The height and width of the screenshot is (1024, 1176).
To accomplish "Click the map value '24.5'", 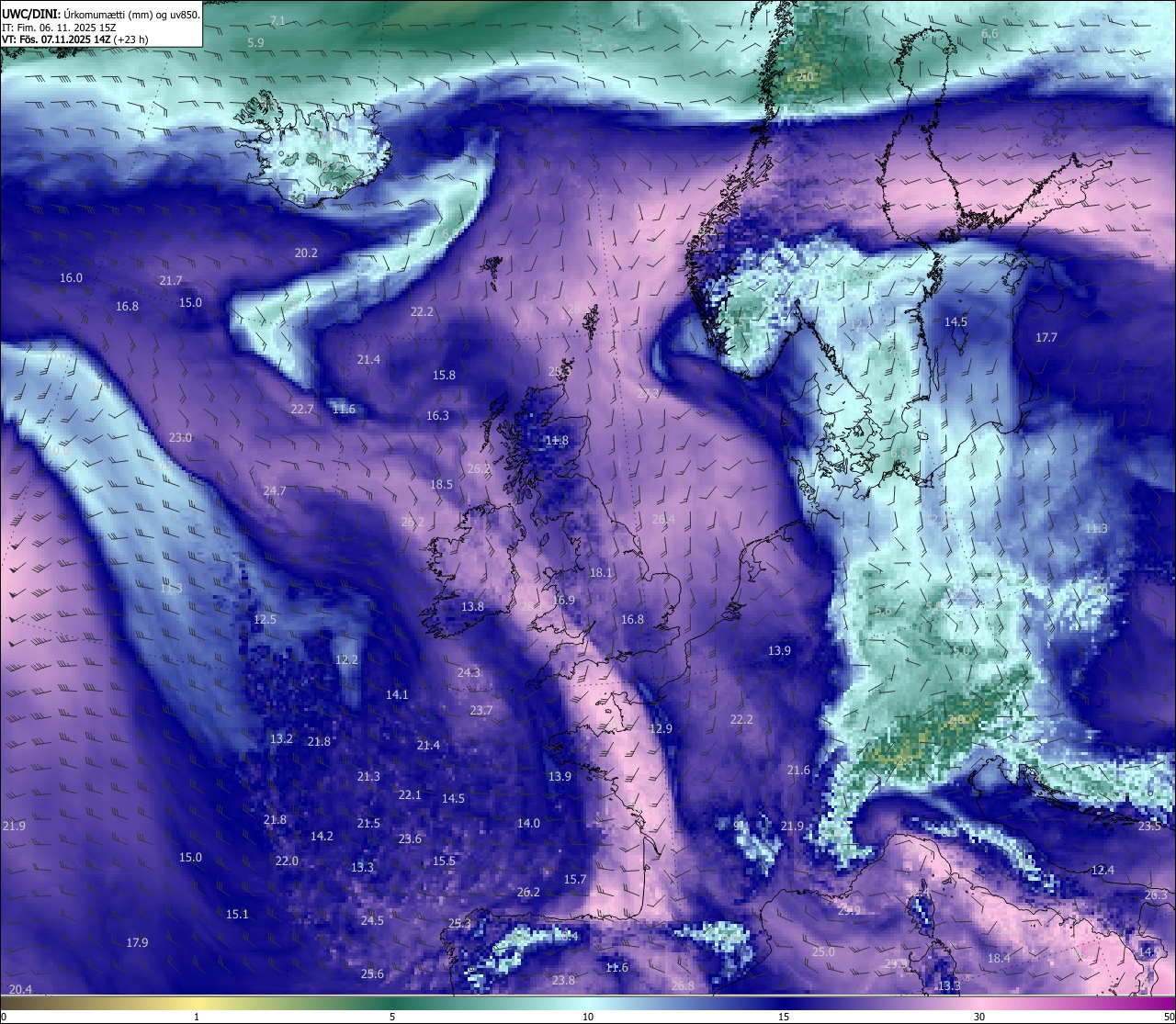I will pos(372,920).
